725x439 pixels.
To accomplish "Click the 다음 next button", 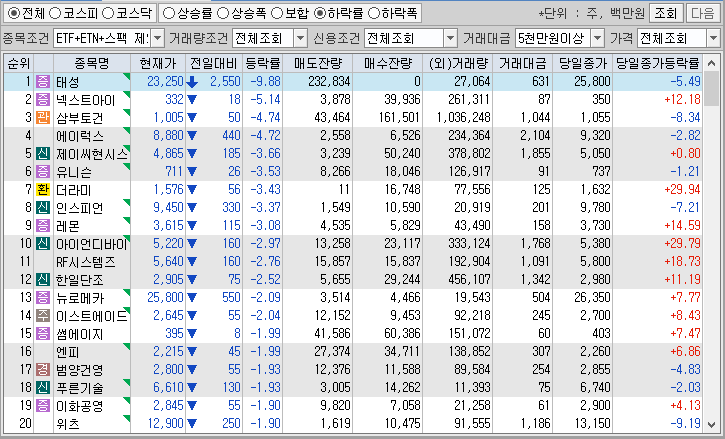I will click(x=703, y=13).
